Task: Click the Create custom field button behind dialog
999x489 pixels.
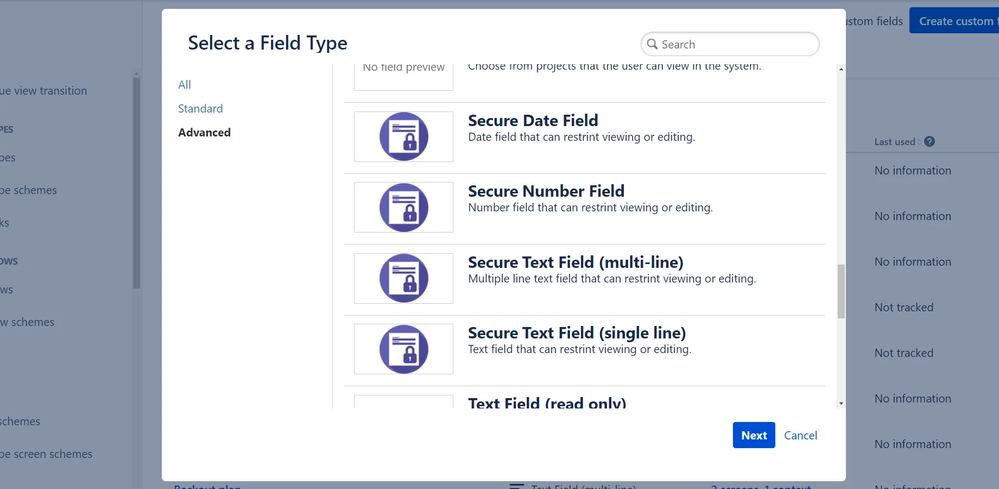Action: pos(954,21)
